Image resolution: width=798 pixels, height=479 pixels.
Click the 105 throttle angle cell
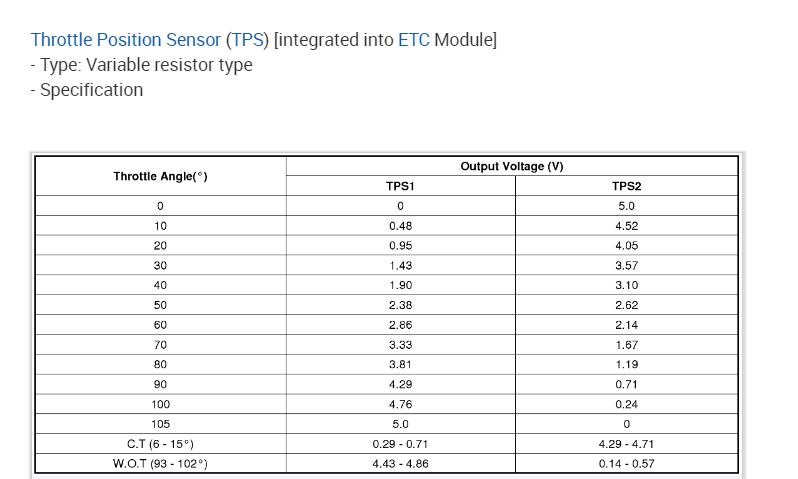tap(160, 424)
